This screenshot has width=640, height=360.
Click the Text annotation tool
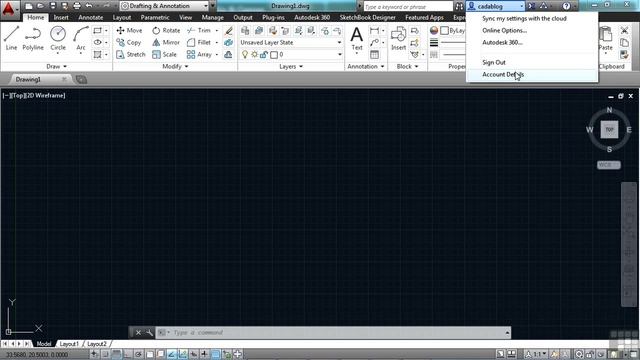coord(357,40)
